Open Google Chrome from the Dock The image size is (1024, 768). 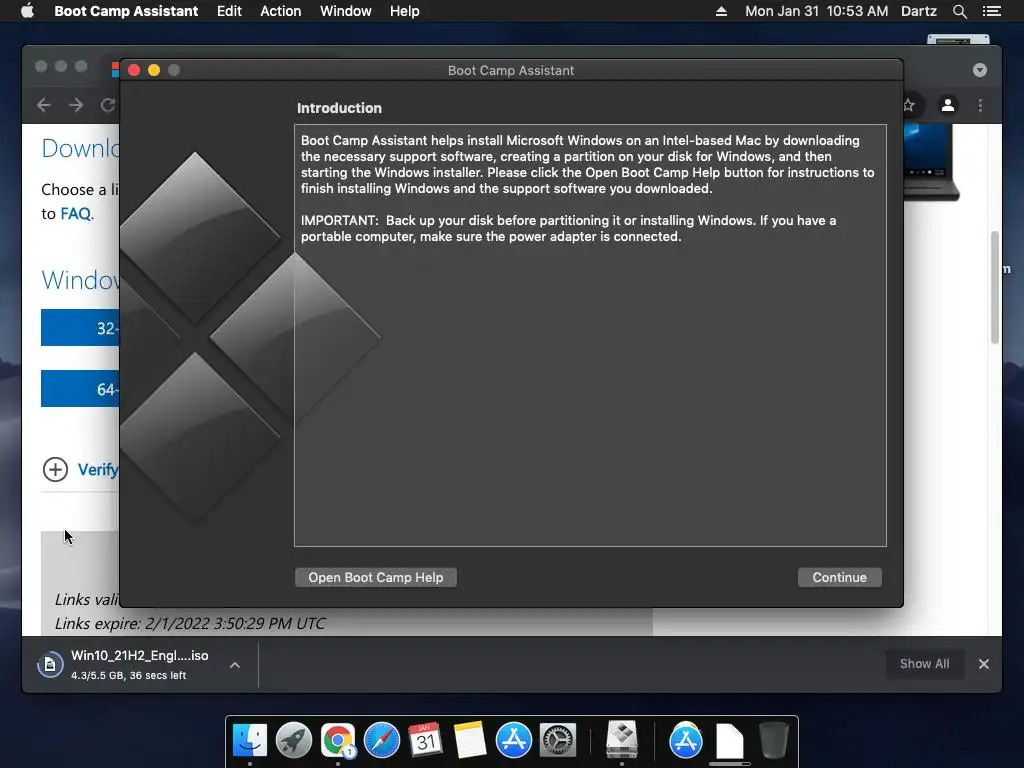[338, 740]
